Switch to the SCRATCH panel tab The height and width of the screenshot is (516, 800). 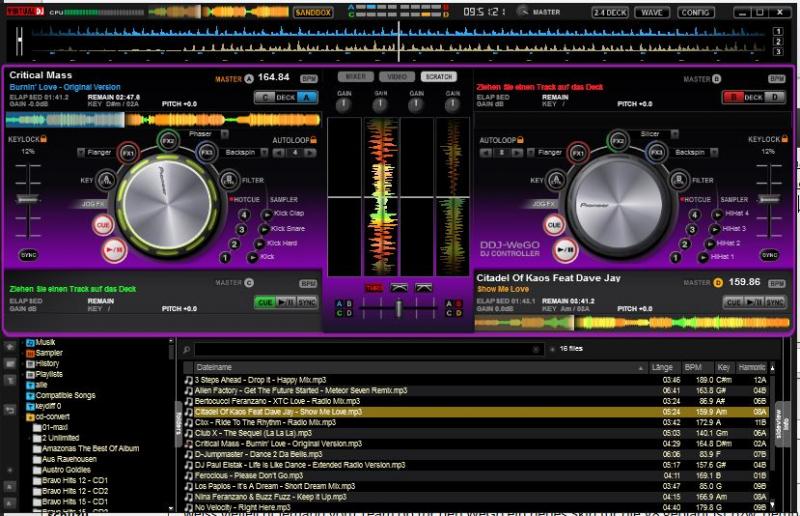(x=438, y=77)
